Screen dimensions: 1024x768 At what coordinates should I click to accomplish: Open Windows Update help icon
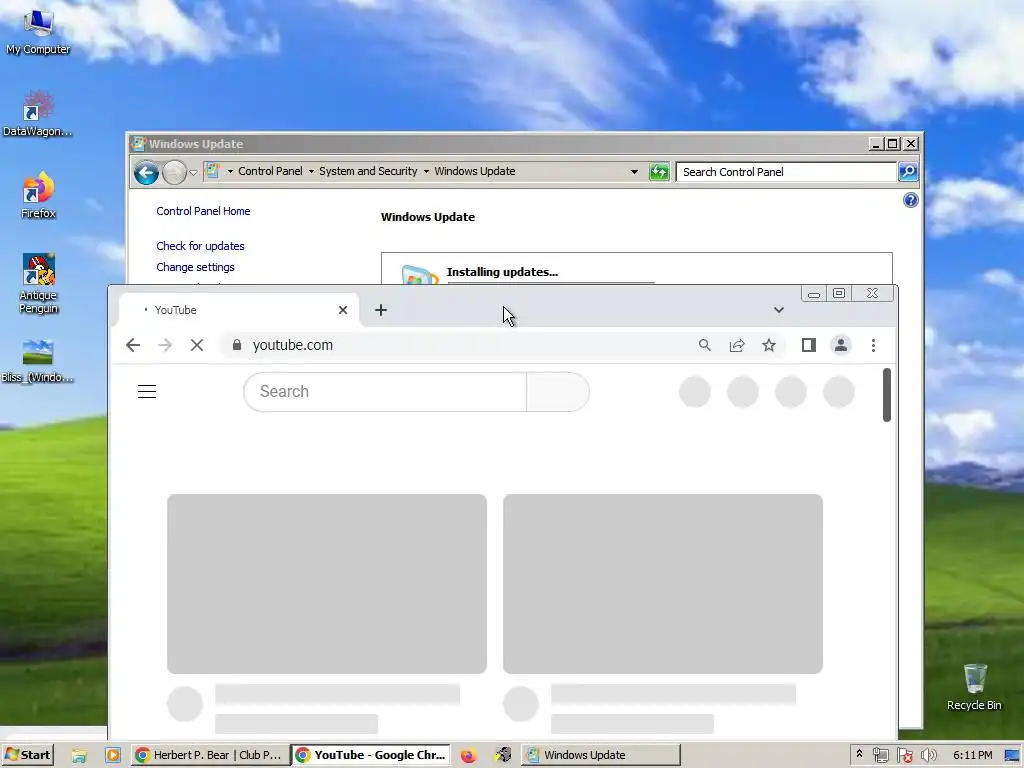(910, 200)
